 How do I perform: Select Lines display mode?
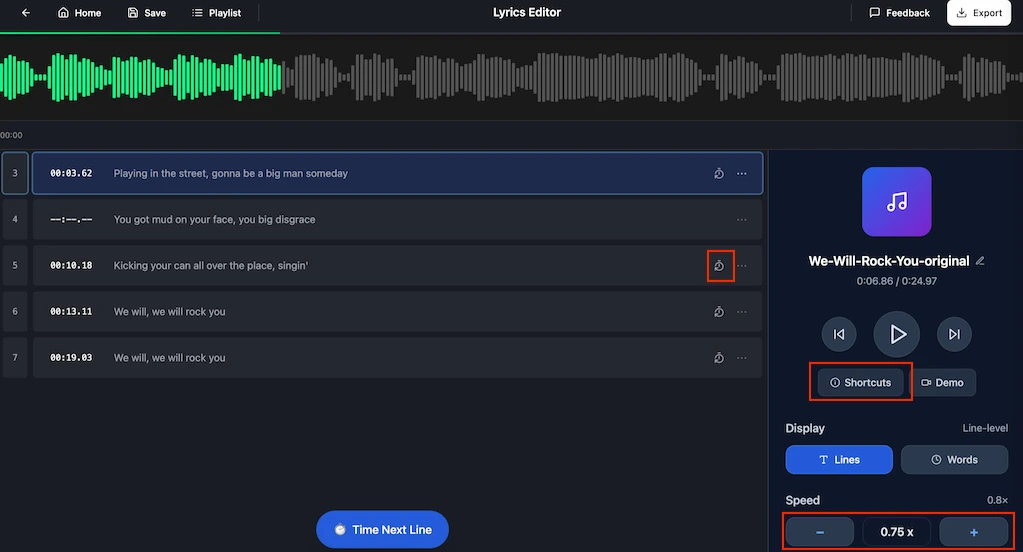pyautogui.click(x=838, y=460)
